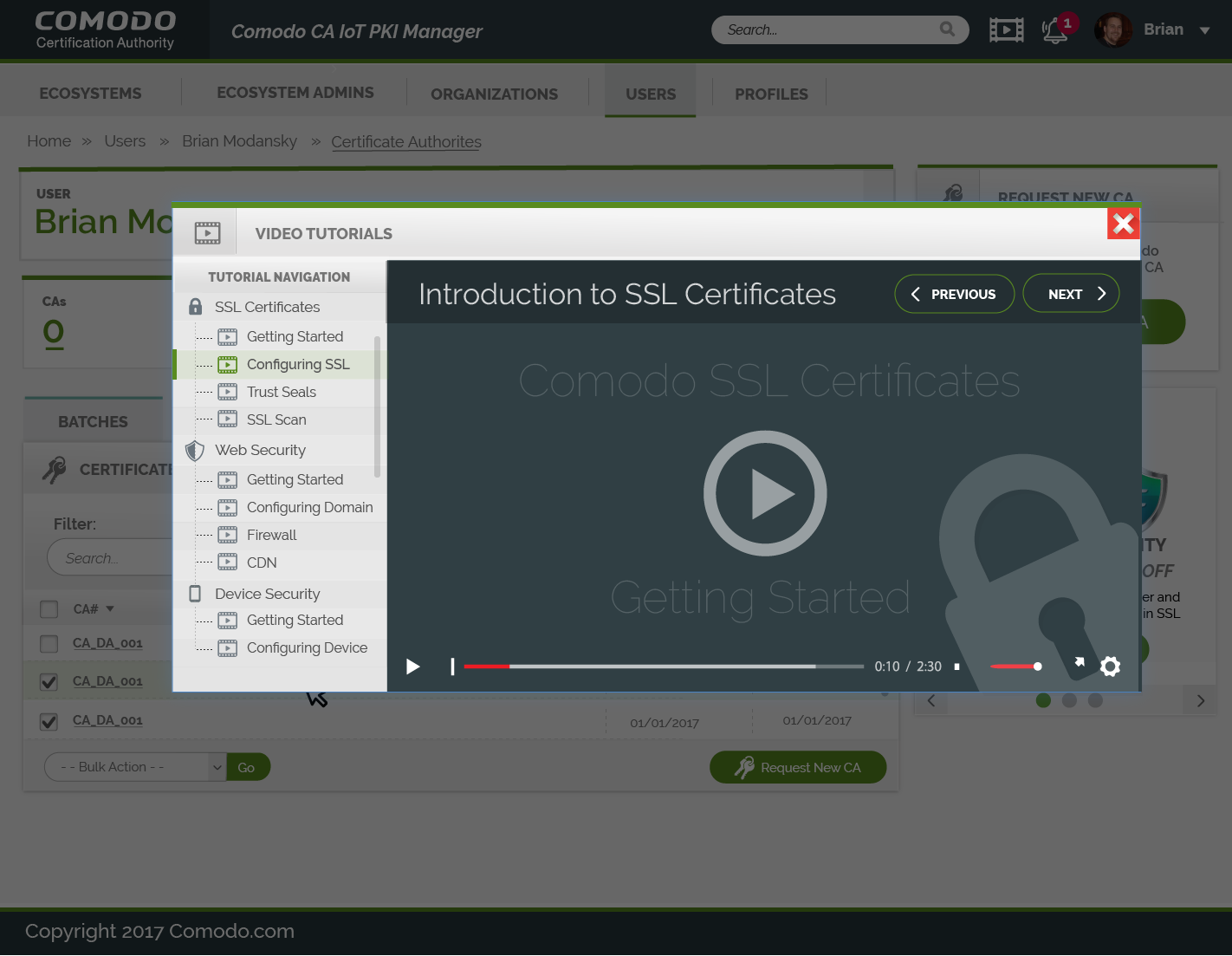Screen dimensions: 1232x956
Task: Seek on the video progress bar
Action: coord(664,667)
